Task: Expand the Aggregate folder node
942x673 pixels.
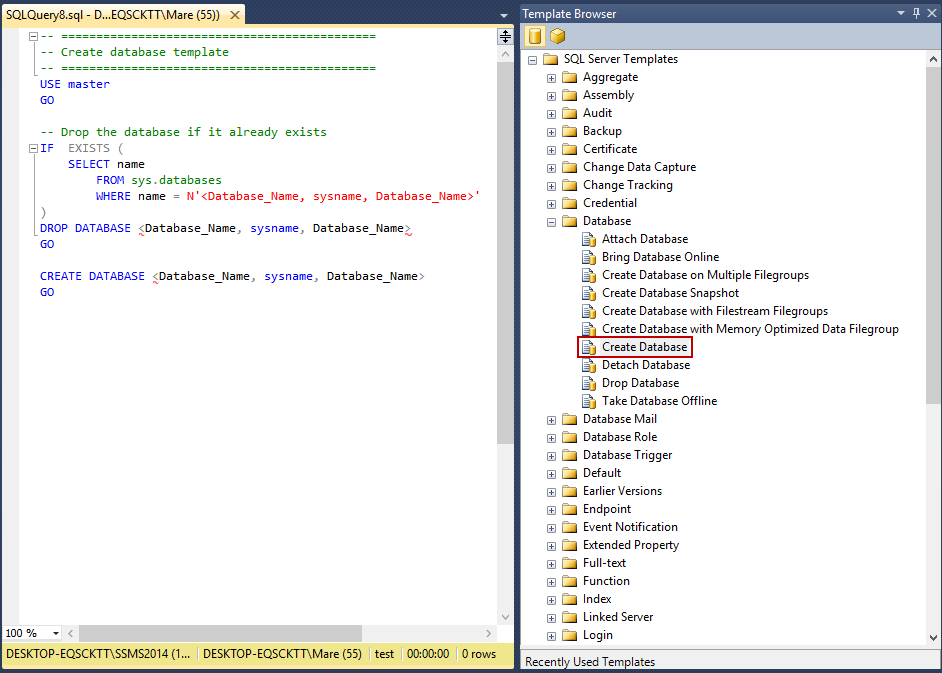Action: [x=551, y=77]
